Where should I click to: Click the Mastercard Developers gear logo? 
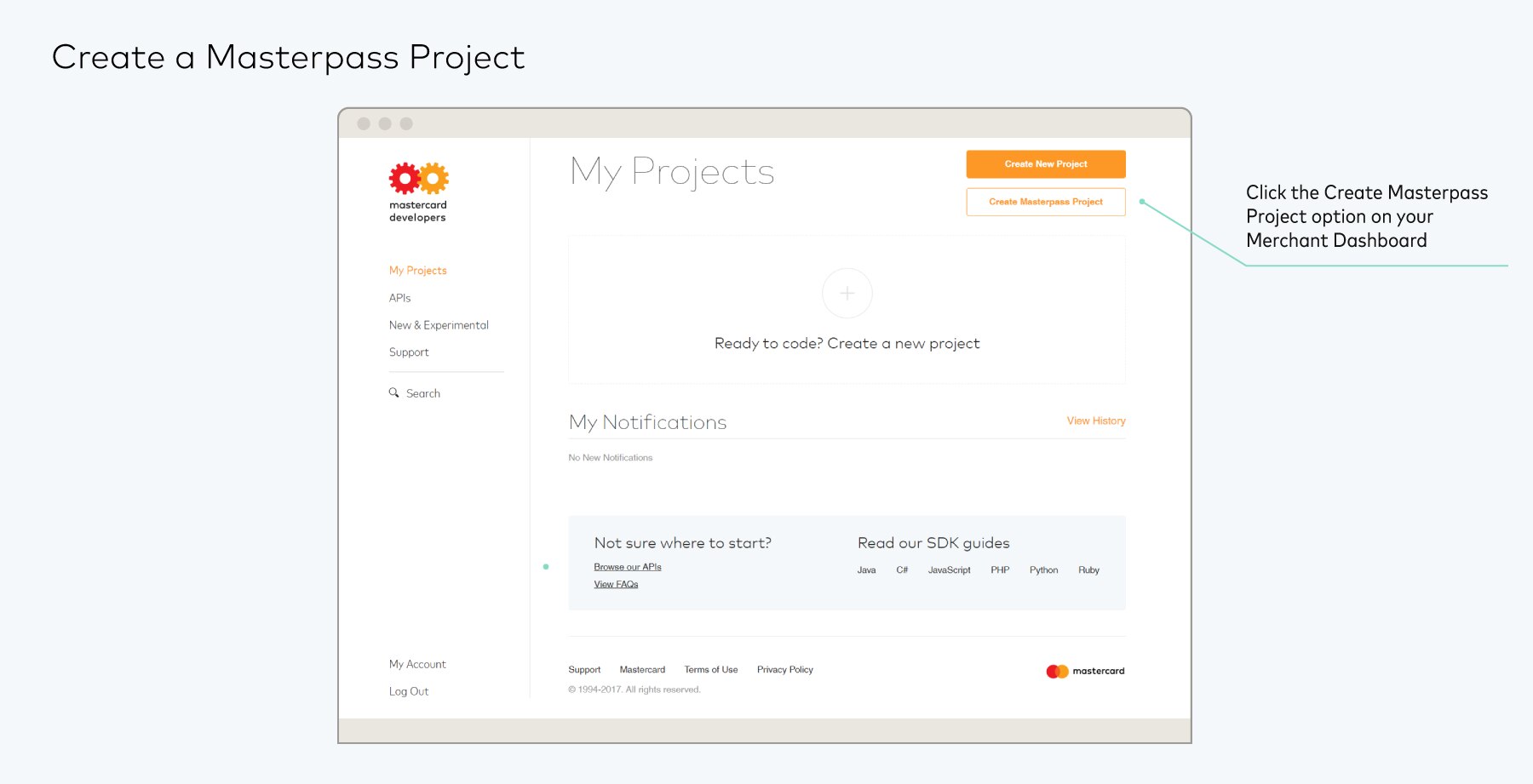point(418,179)
